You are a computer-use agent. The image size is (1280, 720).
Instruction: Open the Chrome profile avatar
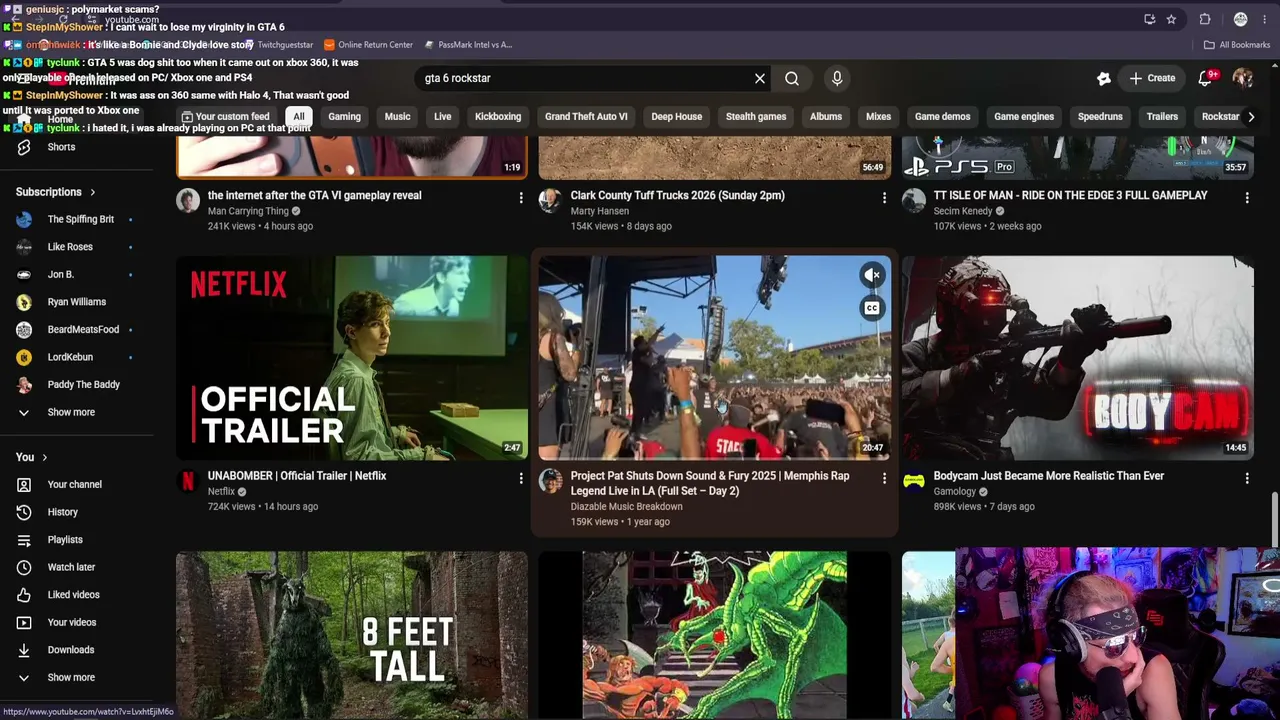click(x=1241, y=19)
